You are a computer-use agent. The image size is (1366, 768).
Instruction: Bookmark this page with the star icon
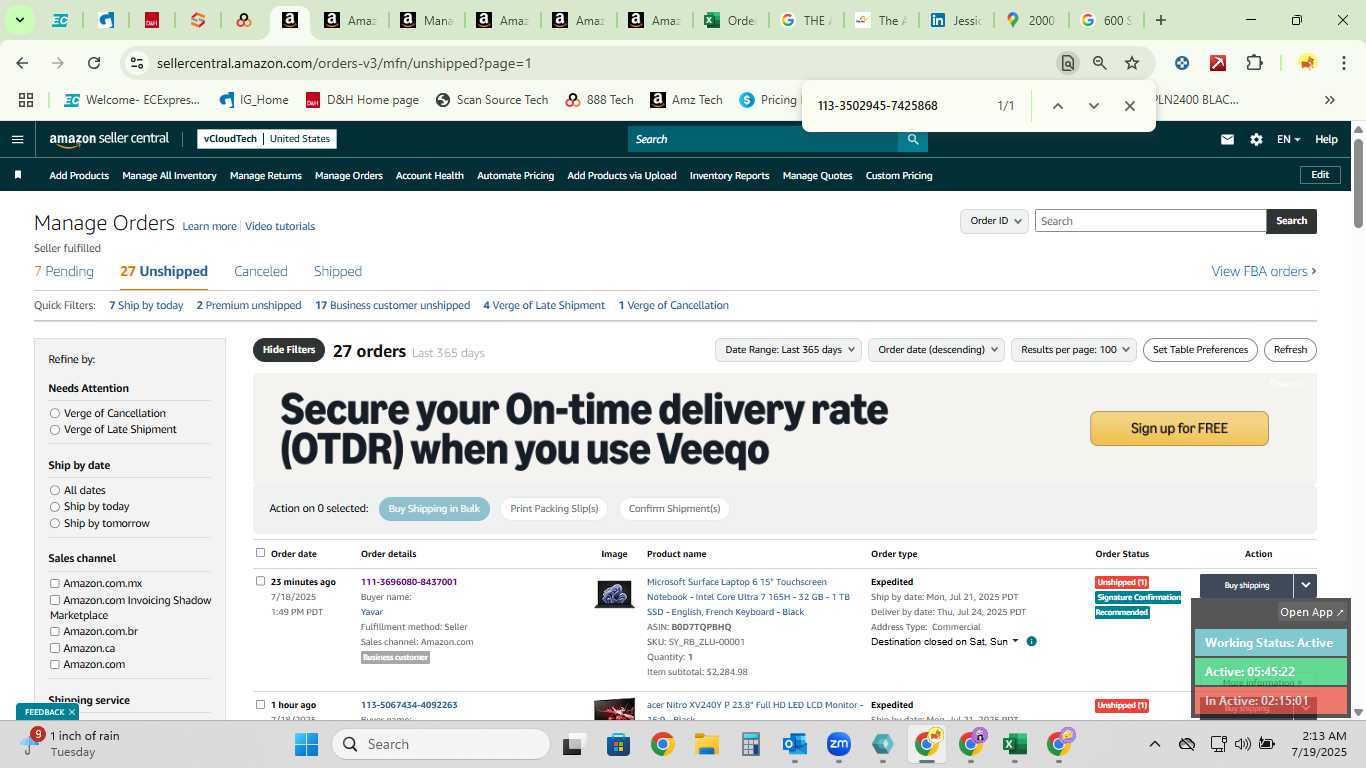(1132, 63)
